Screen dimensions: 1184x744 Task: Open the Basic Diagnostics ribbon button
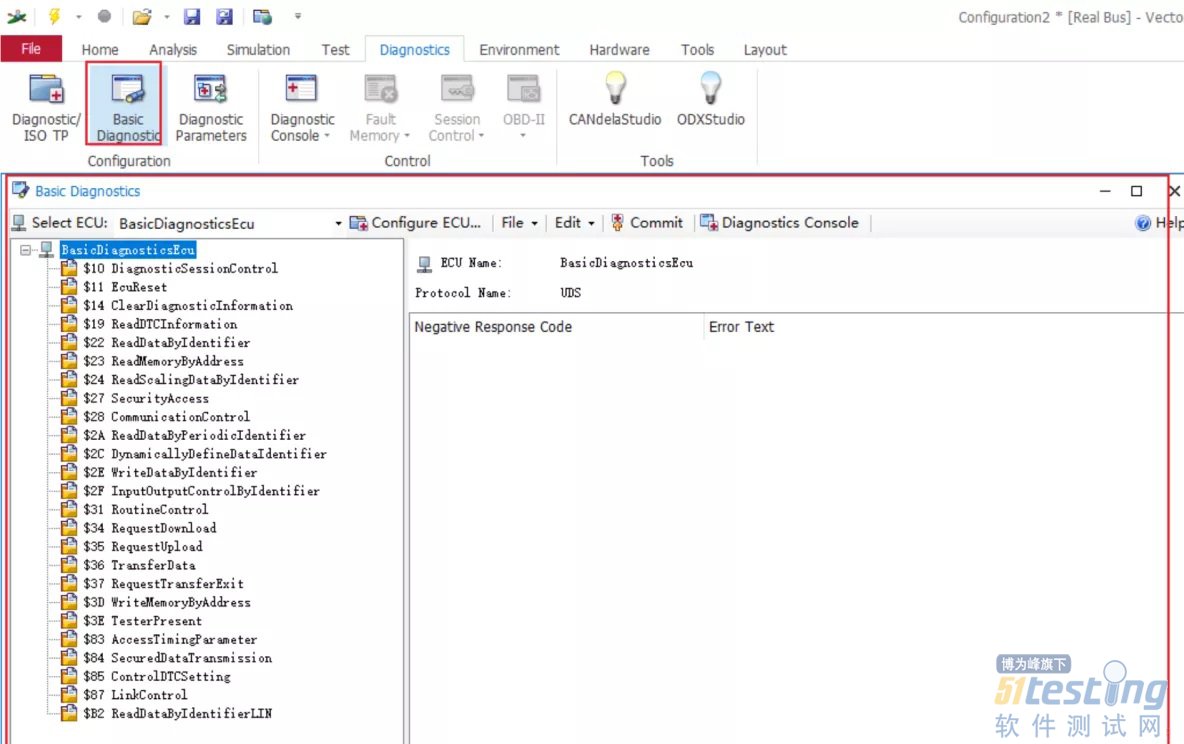[128, 106]
